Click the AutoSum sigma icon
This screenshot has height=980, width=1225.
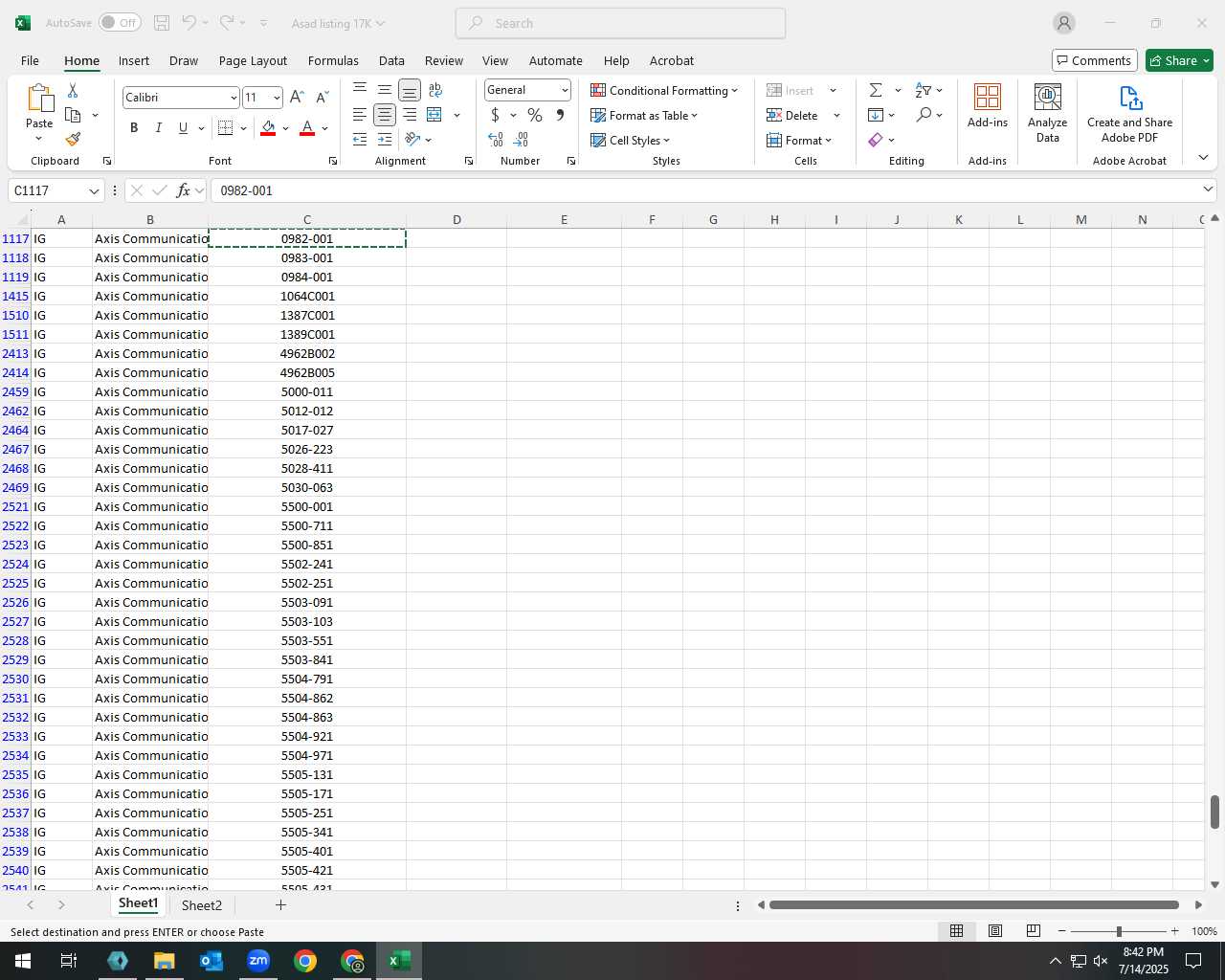point(876,90)
